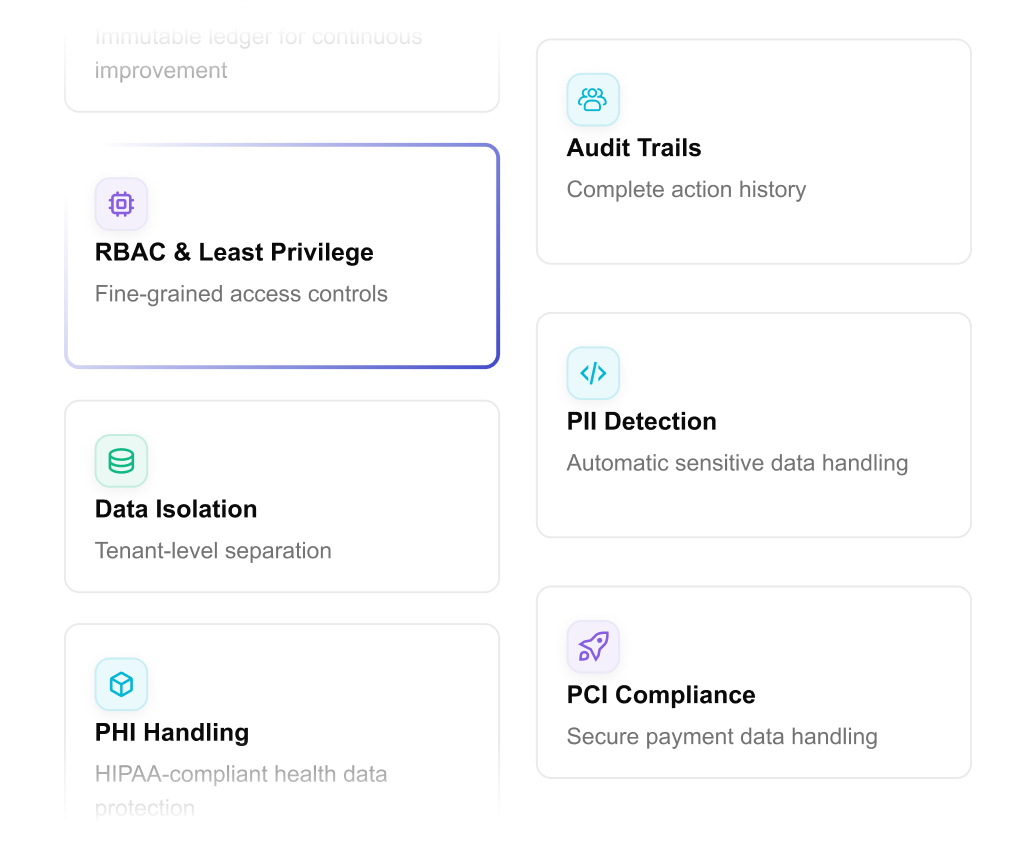Select the Data Isolation title
Screen dimensions: 1032x854
coord(176,509)
